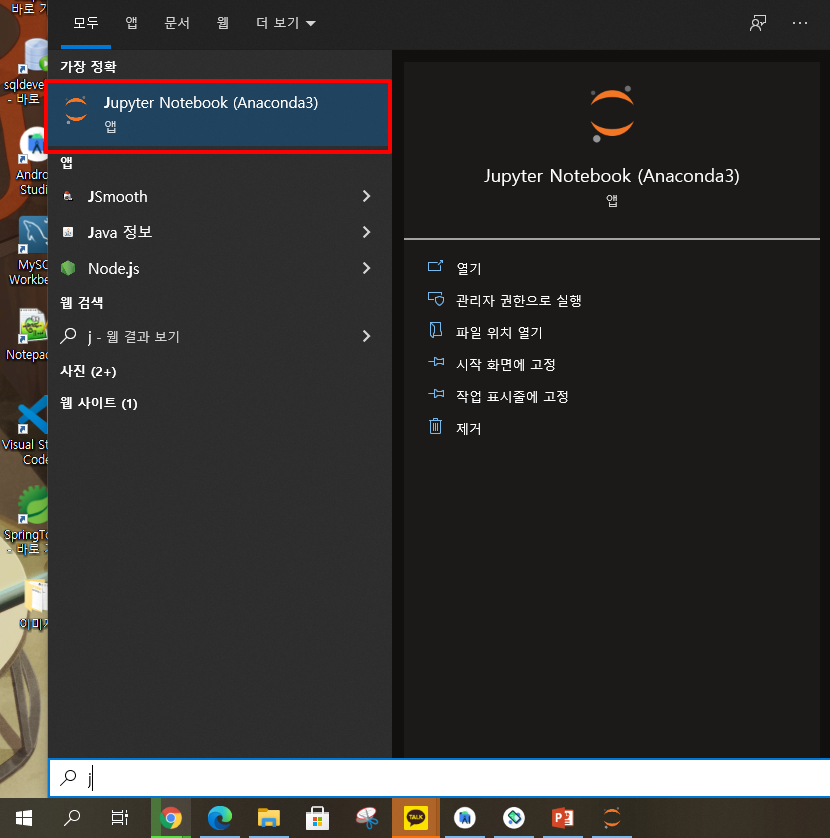Expand the 사진 (2+) results group

(88, 371)
